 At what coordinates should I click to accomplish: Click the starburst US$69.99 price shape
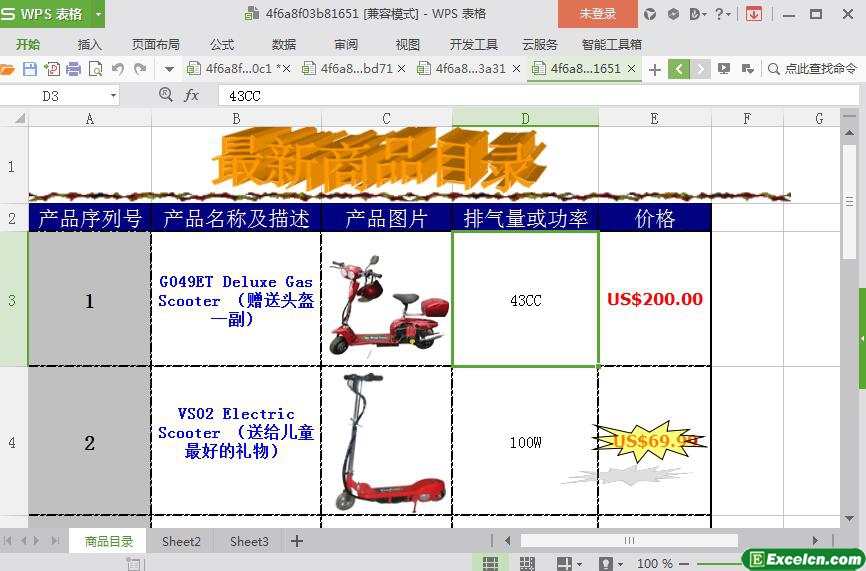click(650, 441)
